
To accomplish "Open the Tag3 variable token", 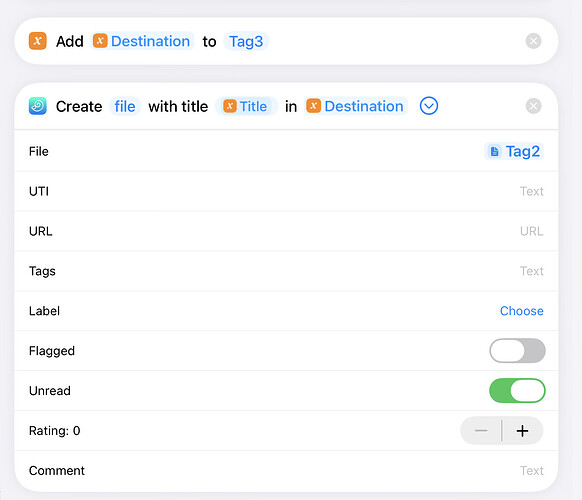I will (246, 41).
